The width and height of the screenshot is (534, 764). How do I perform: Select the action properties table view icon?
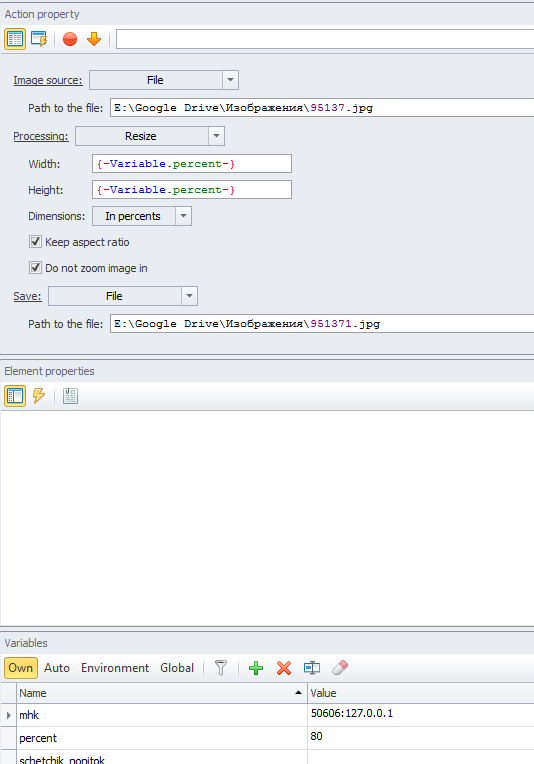15,39
